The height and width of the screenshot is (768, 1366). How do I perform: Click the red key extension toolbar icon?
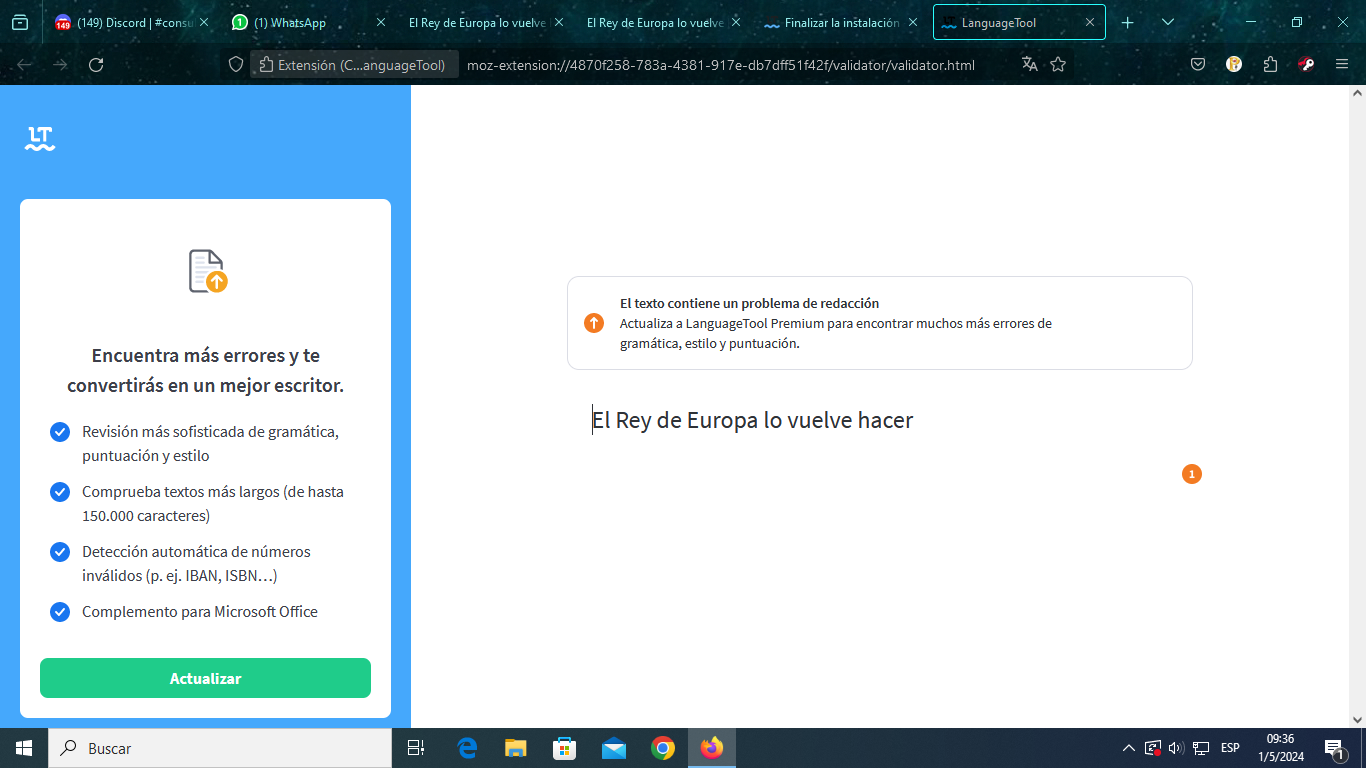1306,64
